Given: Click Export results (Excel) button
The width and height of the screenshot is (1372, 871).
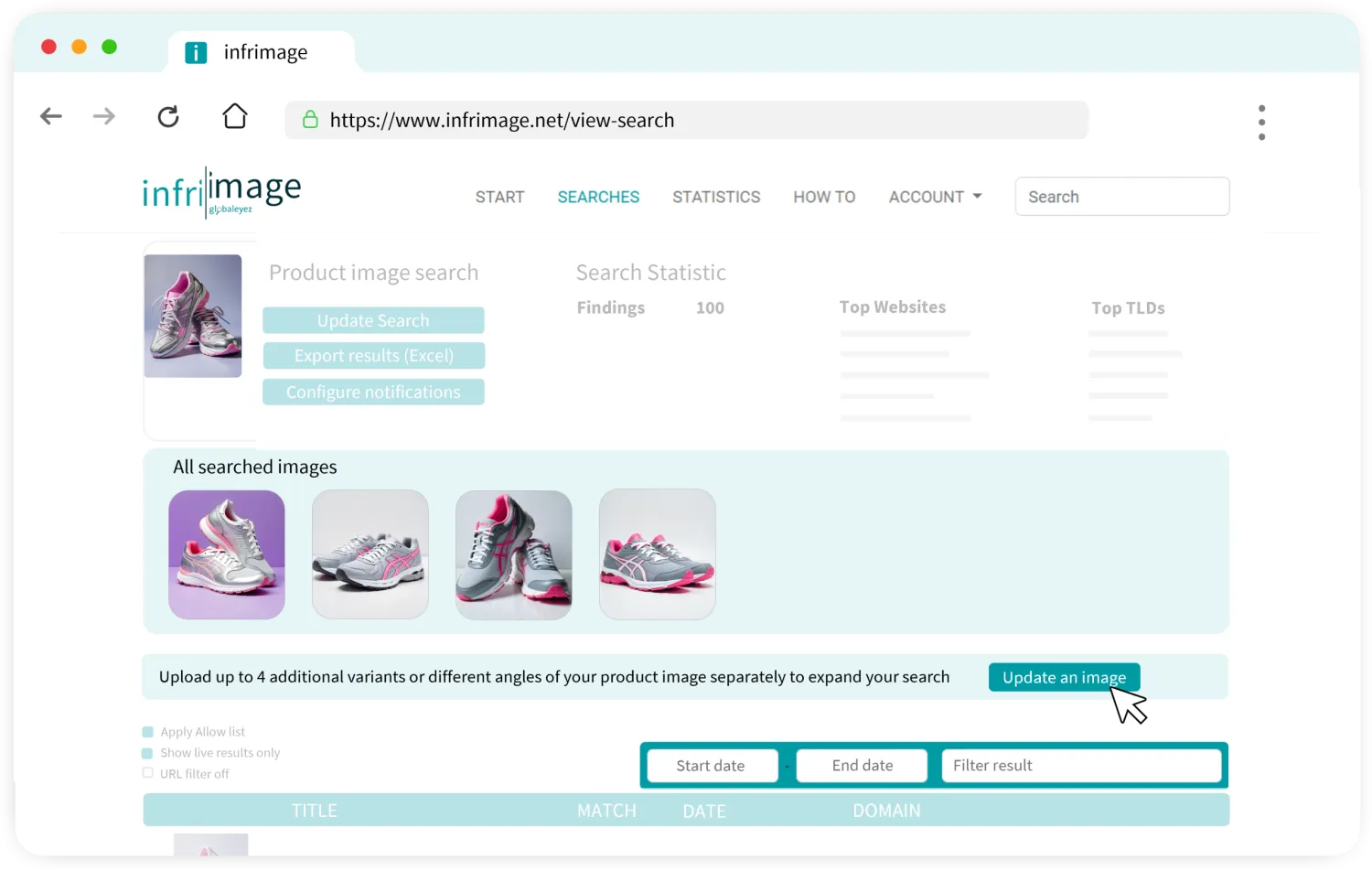Looking at the screenshot, I should (x=373, y=356).
